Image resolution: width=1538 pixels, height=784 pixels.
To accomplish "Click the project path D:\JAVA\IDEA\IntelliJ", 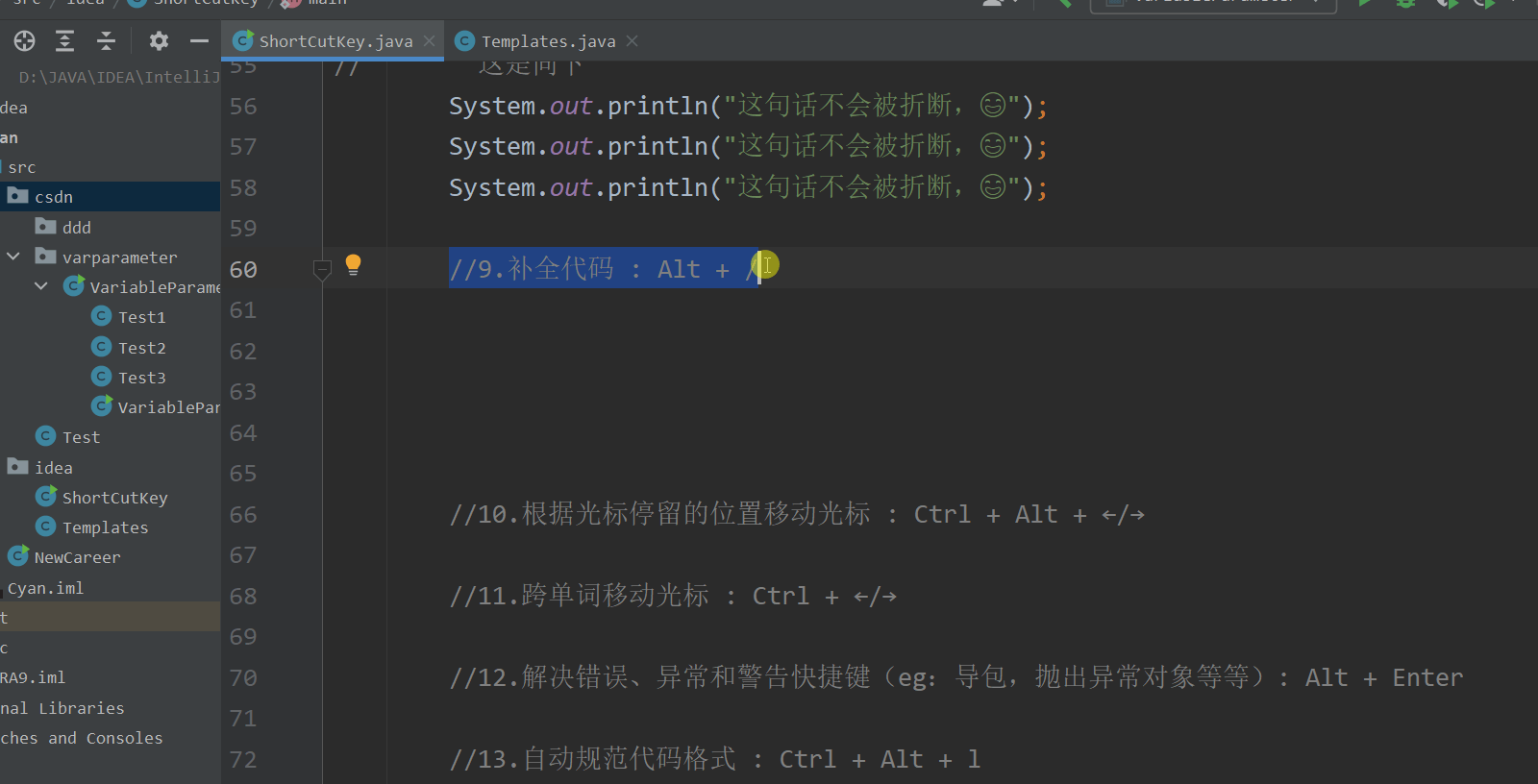I will [119, 77].
